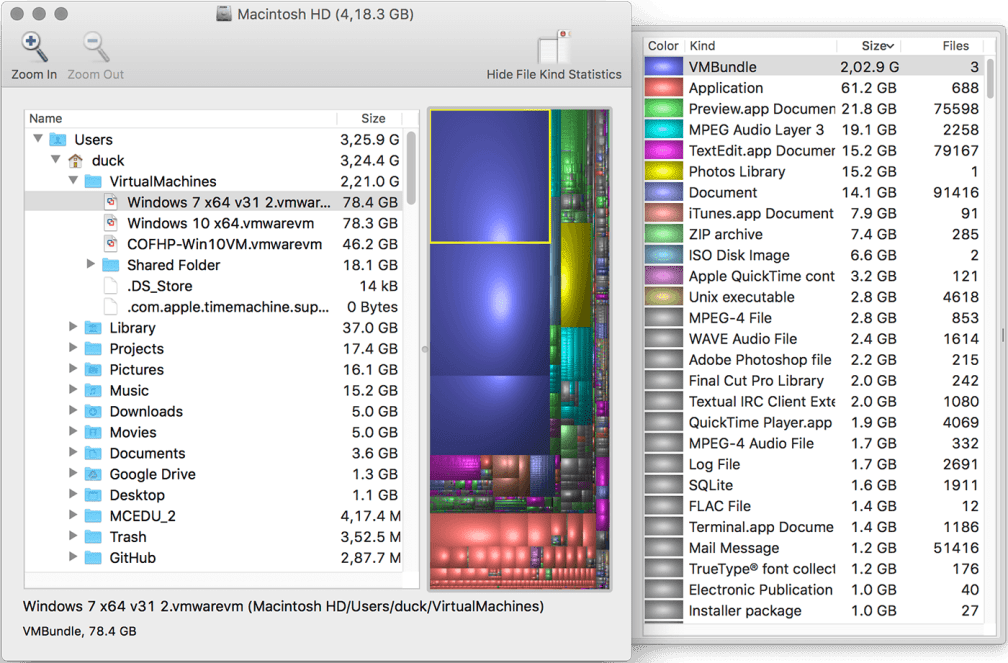Screen dimensions: 1008x663
Task: Collapse the Users tree node
Action: click(38, 139)
